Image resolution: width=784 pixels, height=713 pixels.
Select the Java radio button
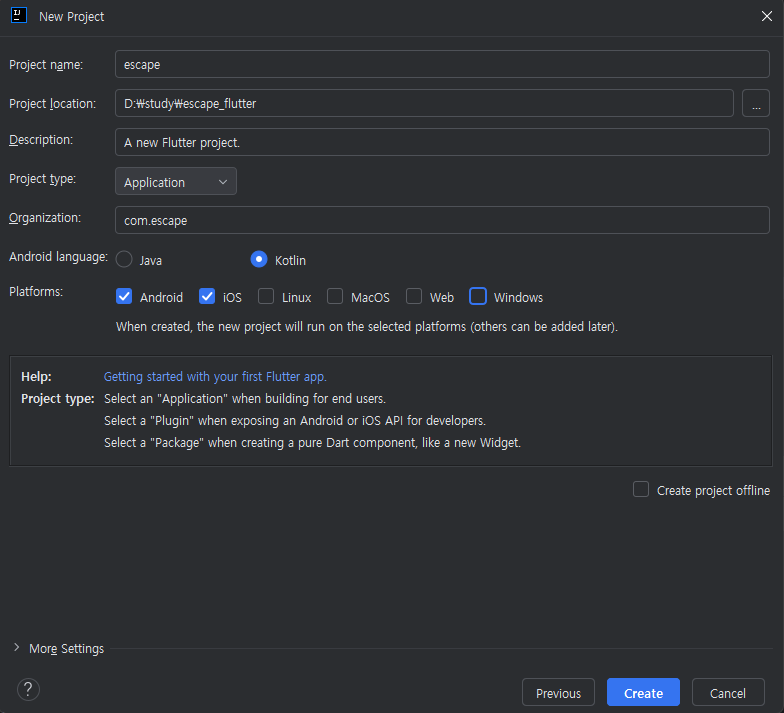(124, 260)
